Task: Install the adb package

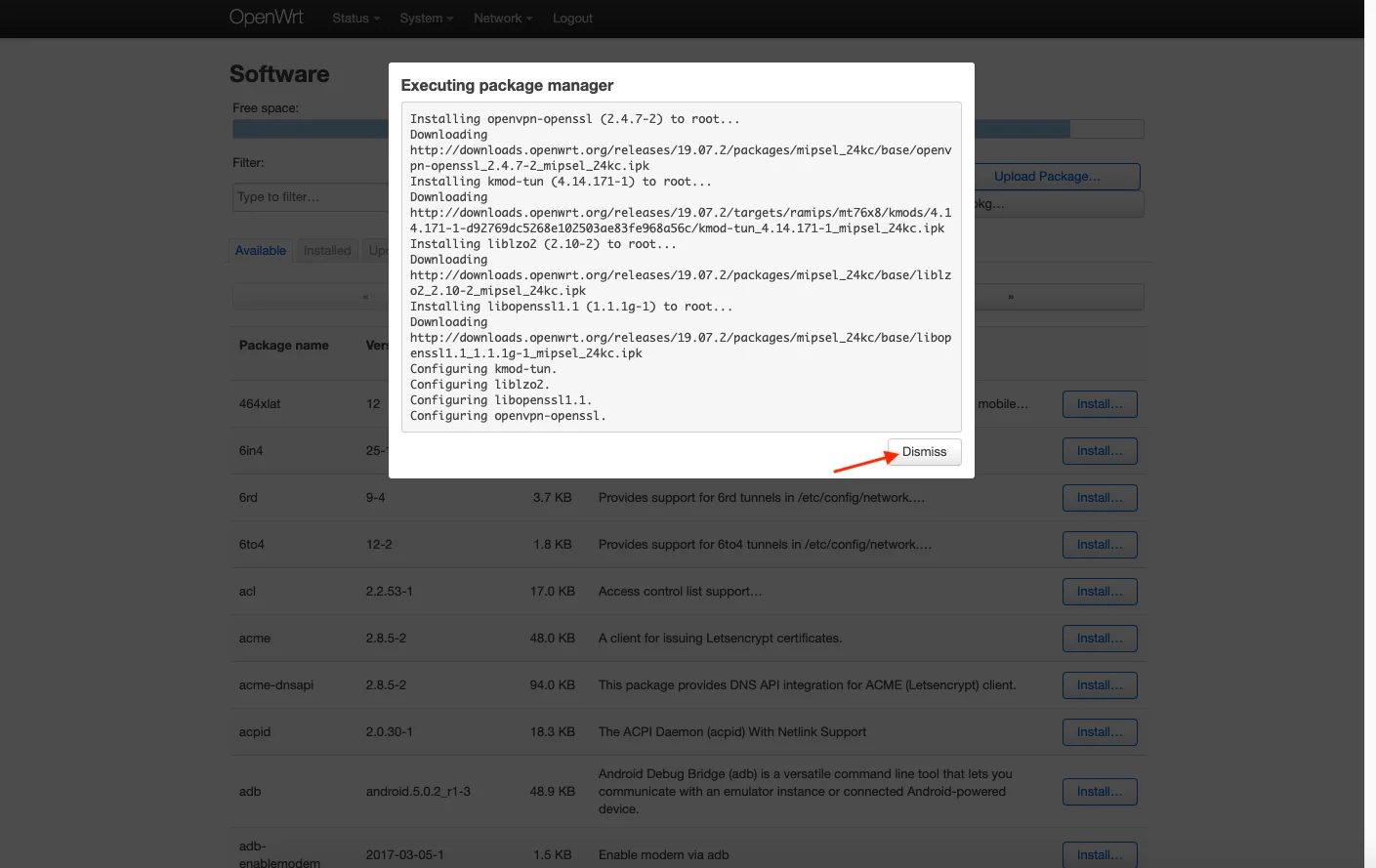Action: click(x=1100, y=792)
